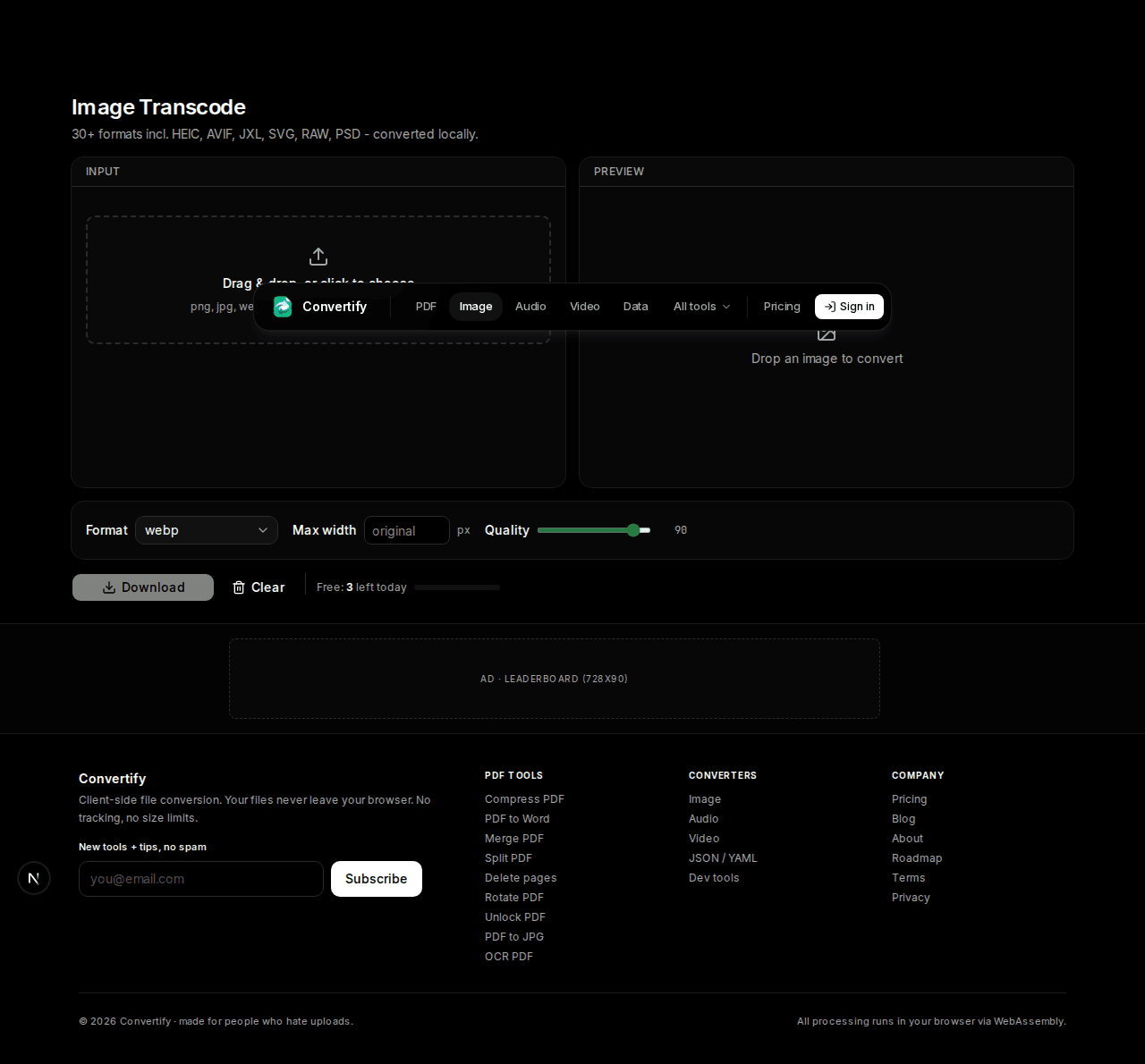Image resolution: width=1145 pixels, height=1064 pixels.
Task: Open the Terms link
Action: coord(909,878)
